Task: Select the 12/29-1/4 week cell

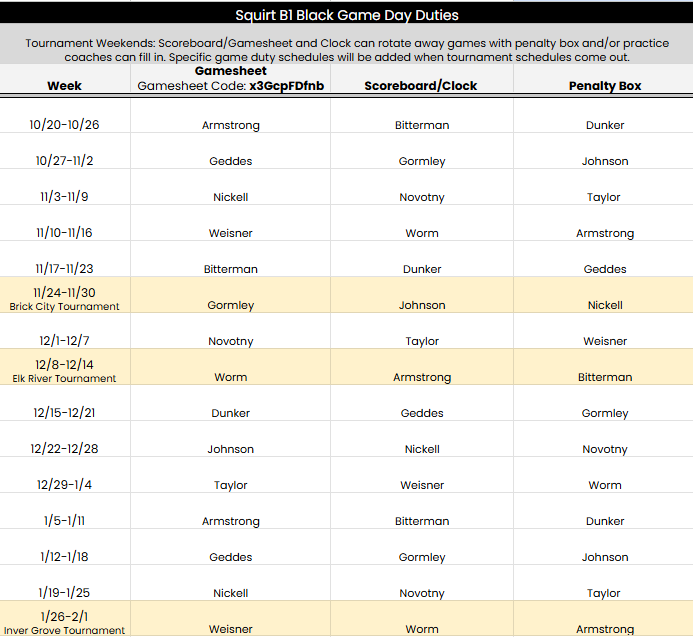Action: pos(65,485)
